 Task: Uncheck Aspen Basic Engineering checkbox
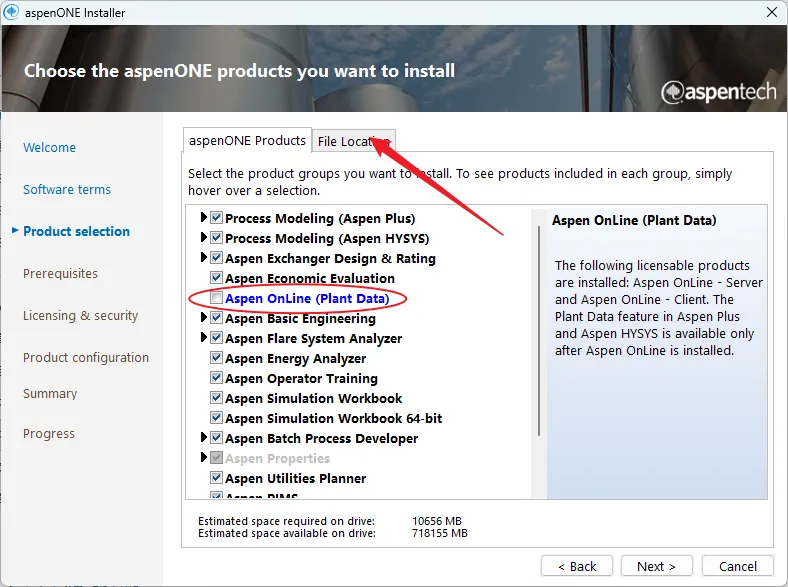pos(217,318)
